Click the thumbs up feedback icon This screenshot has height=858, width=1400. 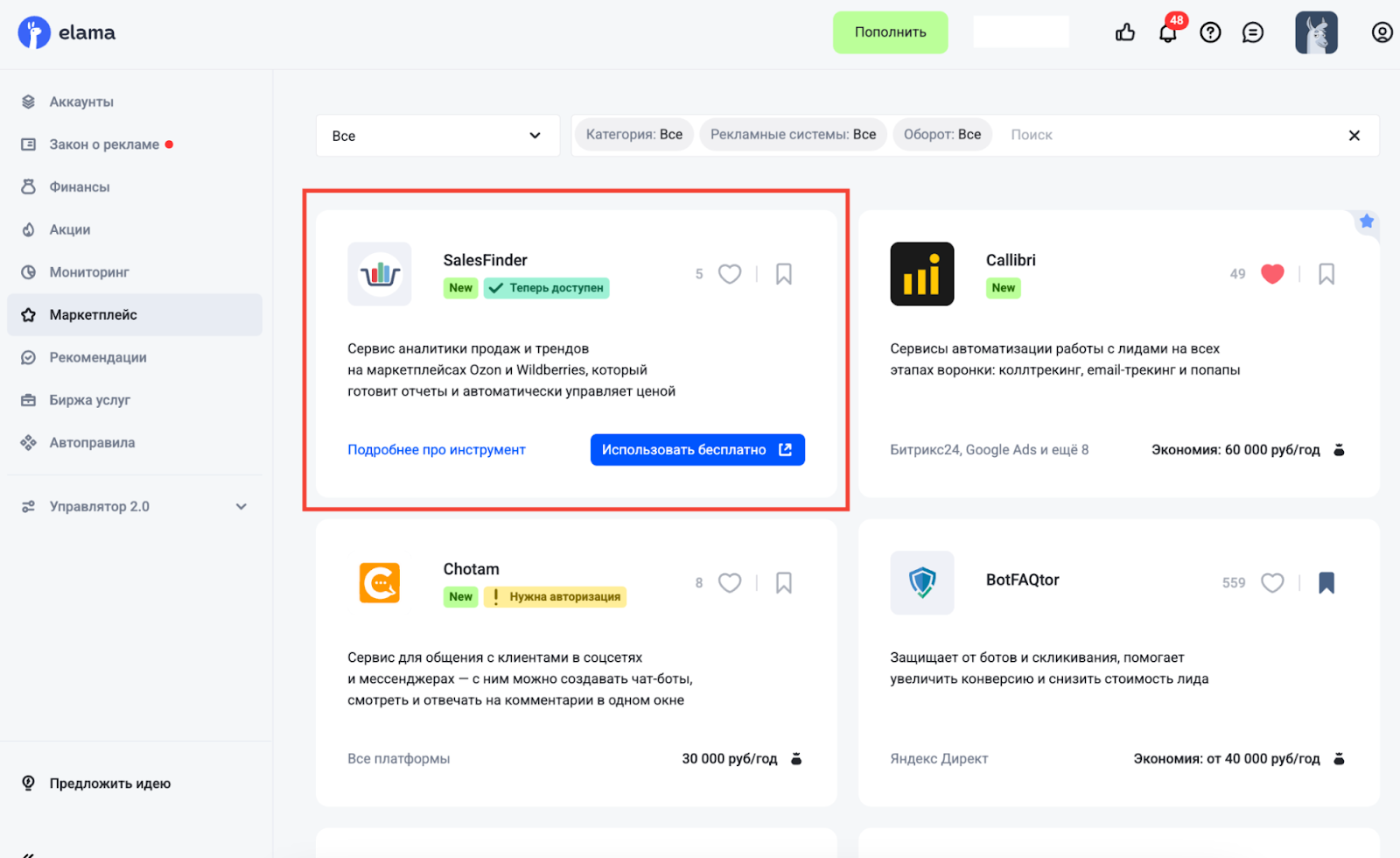pyautogui.click(x=1125, y=33)
